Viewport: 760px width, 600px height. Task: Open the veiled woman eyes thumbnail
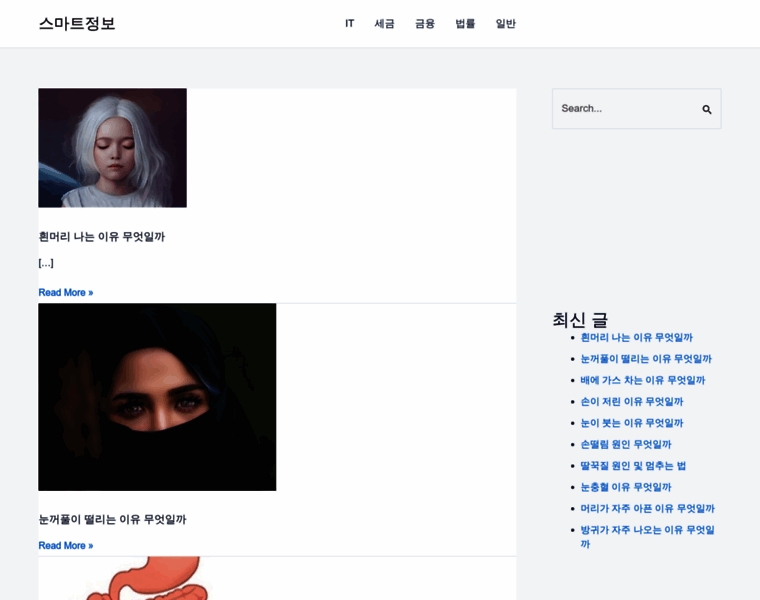coord(157,397)
